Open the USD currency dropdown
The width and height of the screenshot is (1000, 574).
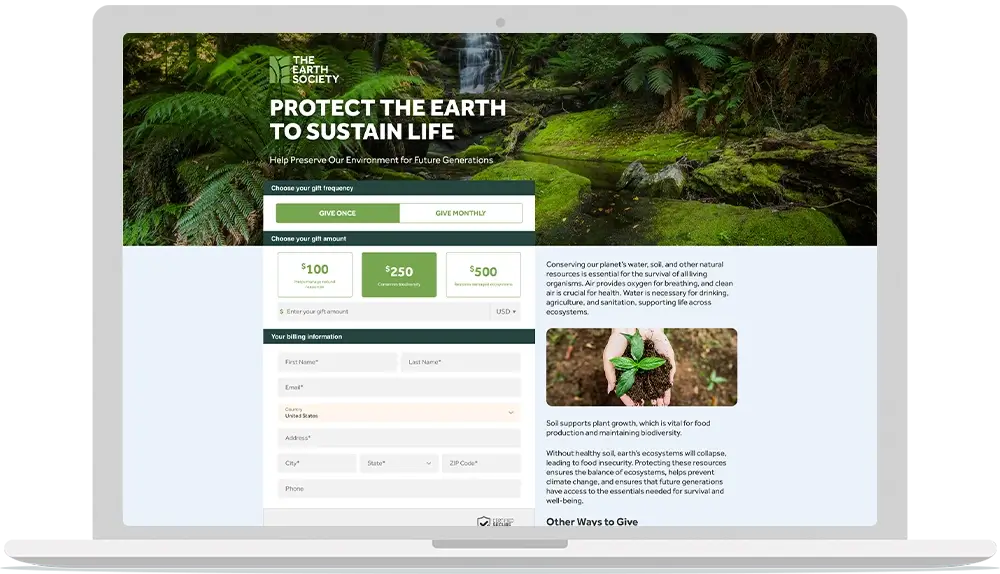coord(506,311)
